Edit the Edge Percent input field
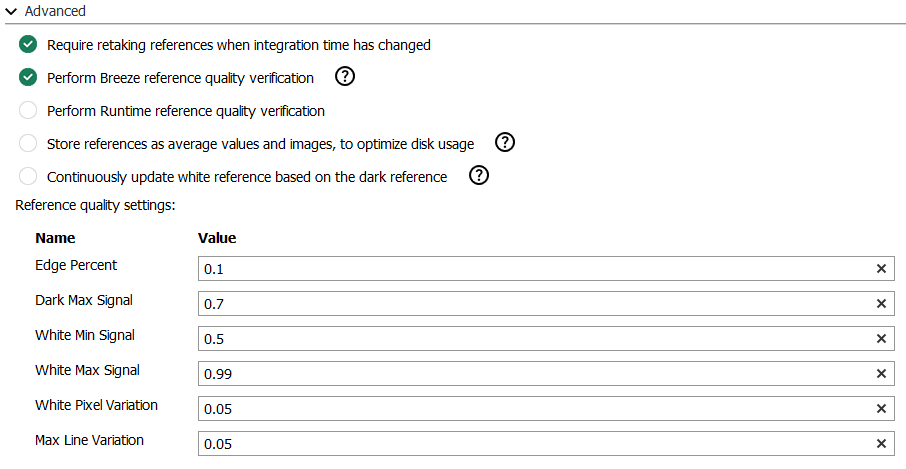906x469 pixels. pyautogui.click(x=530, y=269)
